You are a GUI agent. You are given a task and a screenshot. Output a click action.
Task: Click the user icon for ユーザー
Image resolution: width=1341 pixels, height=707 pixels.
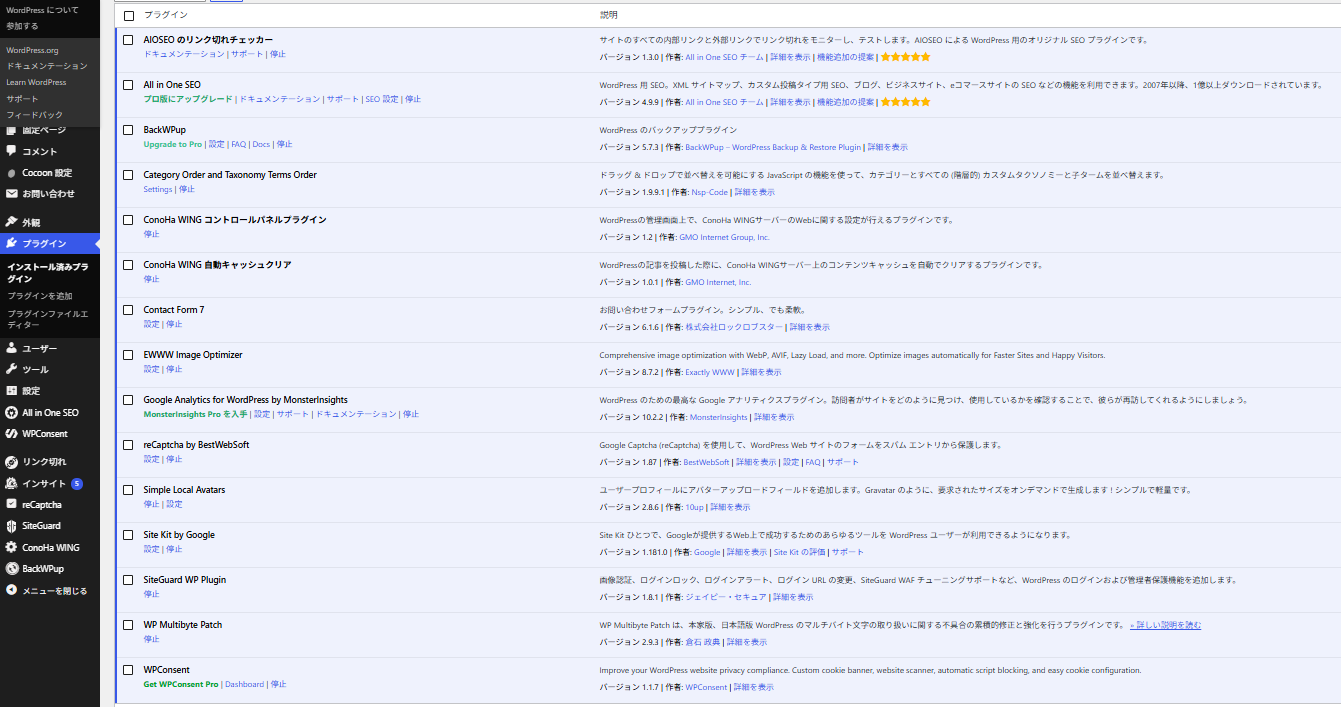11,348
